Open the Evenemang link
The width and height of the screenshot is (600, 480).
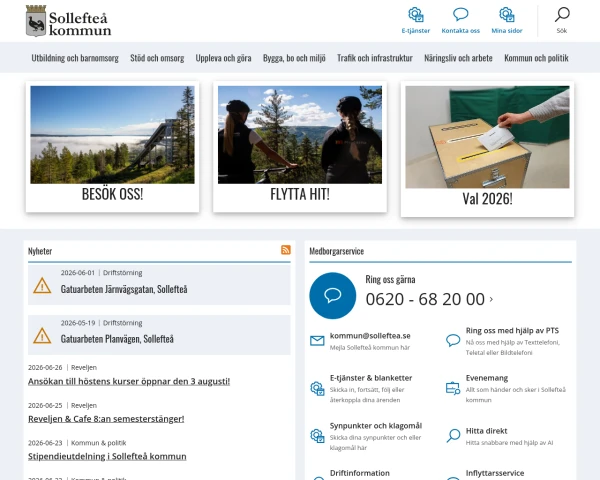(x=487, y=378)
